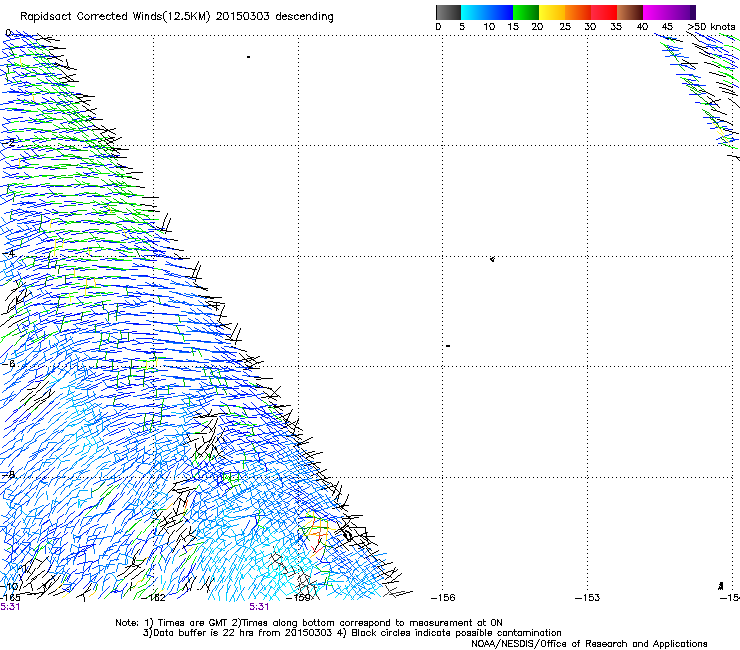Screen dimensions: 740x650
Task: Click the '-153' longitude axis label
Action: [588, 598]
